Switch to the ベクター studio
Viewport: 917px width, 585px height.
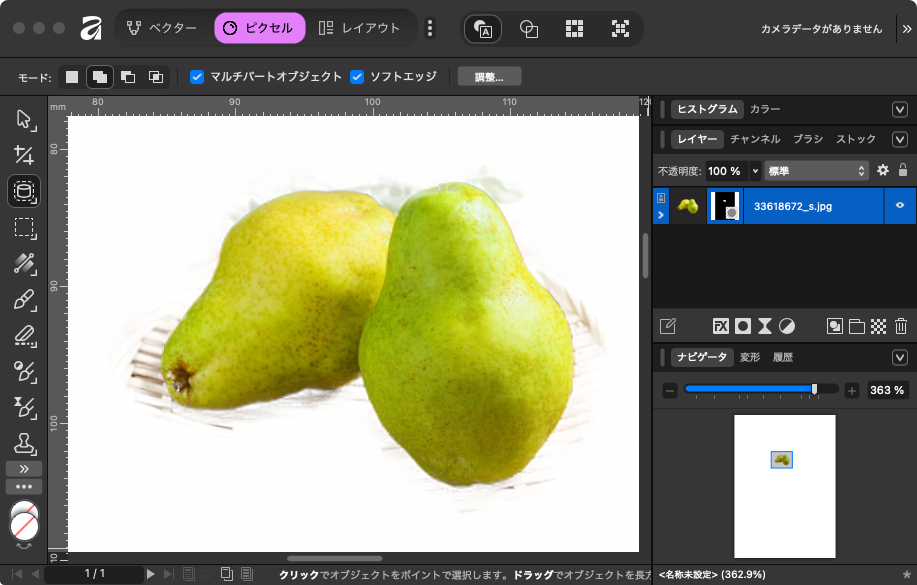[x=162, y=28]
